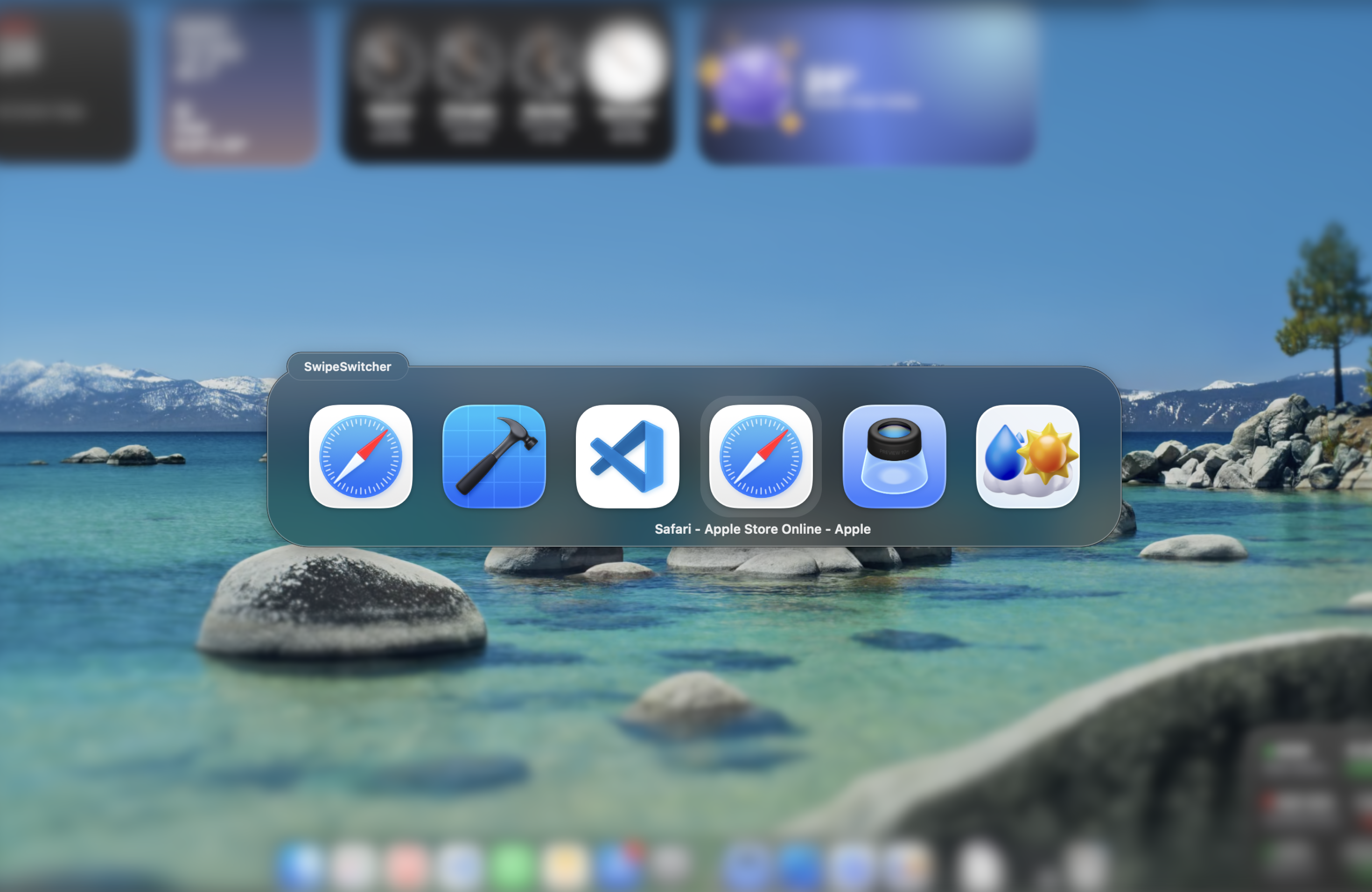Image resolution: width=1372 pixels, height=892 pixels.
Task: Switch to Visual Studio Code in the switcher
Action: pyautogui.click(x=628, y=456)
